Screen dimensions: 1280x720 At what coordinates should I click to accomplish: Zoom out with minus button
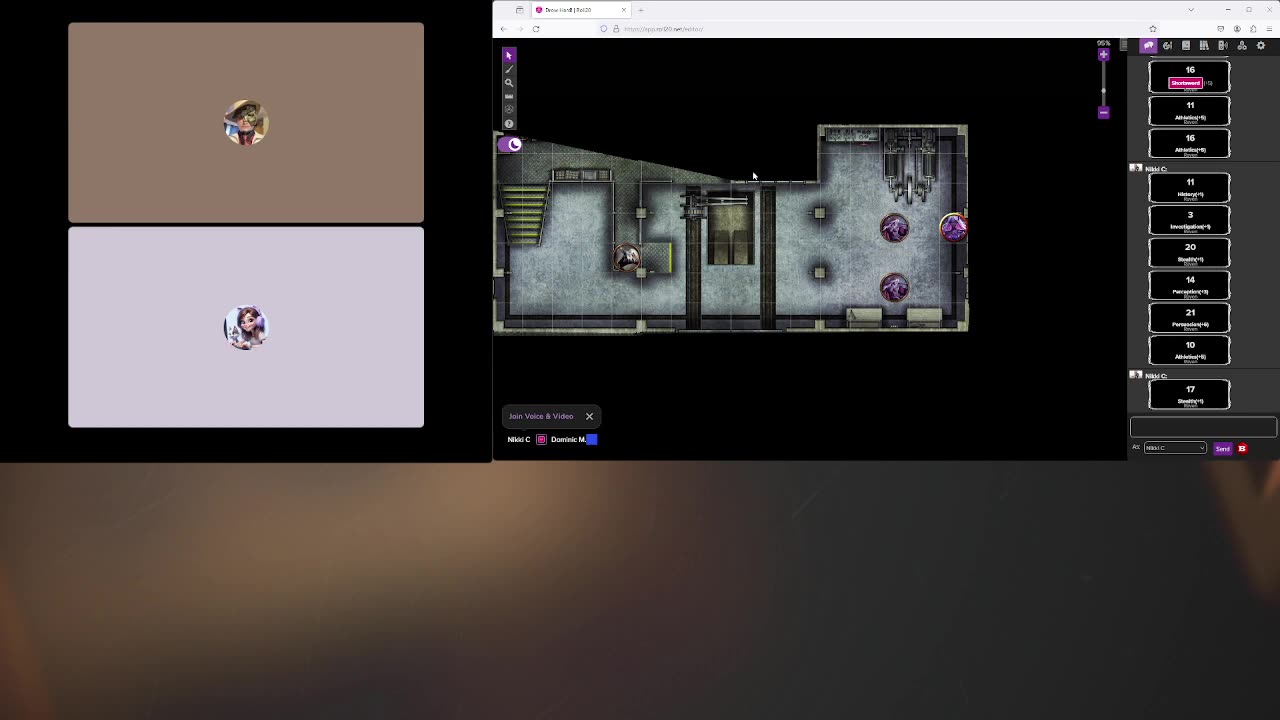(1103, 113)
